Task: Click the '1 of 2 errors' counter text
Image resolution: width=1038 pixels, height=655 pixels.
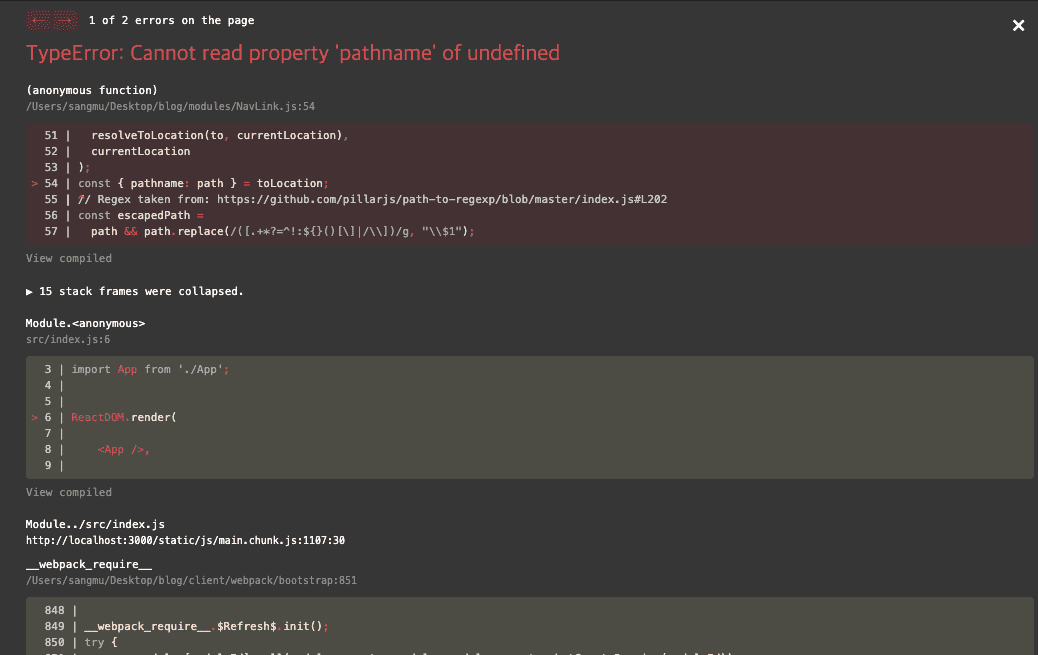Action: pos(171,20)
